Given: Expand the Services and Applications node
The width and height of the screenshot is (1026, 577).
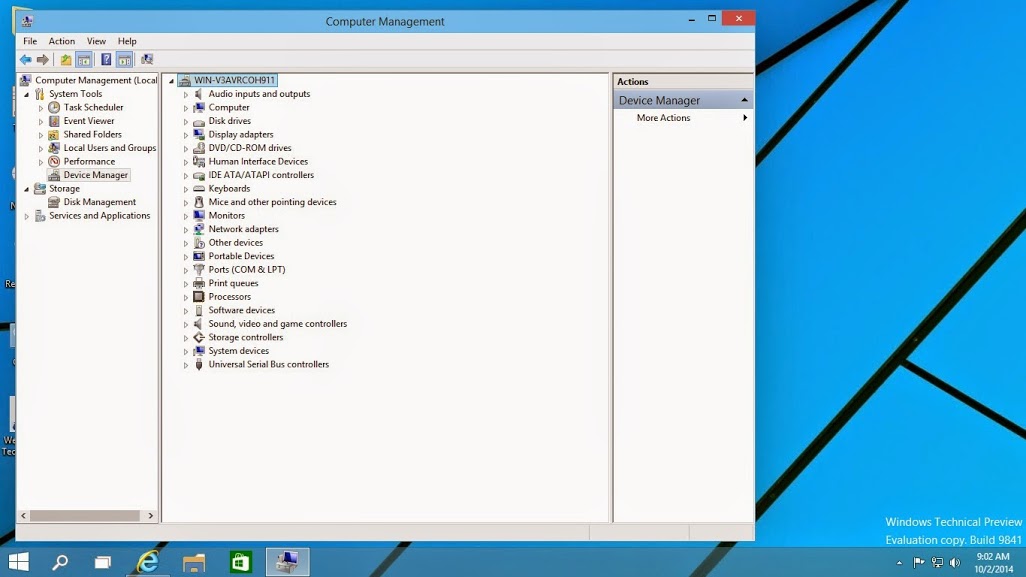Looking at the screenshot, I should 27,217.
